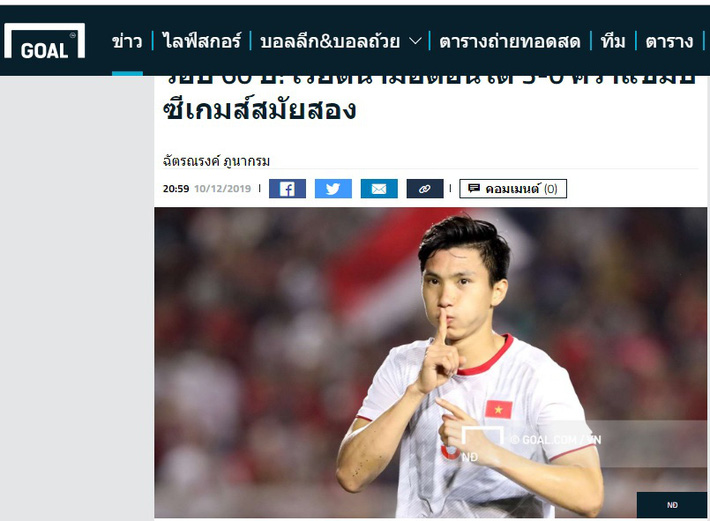This screenshot has height=521, width=710.
Task: Open the บอลลีก&บอลถ้วย menu
Action: point(330,42)
